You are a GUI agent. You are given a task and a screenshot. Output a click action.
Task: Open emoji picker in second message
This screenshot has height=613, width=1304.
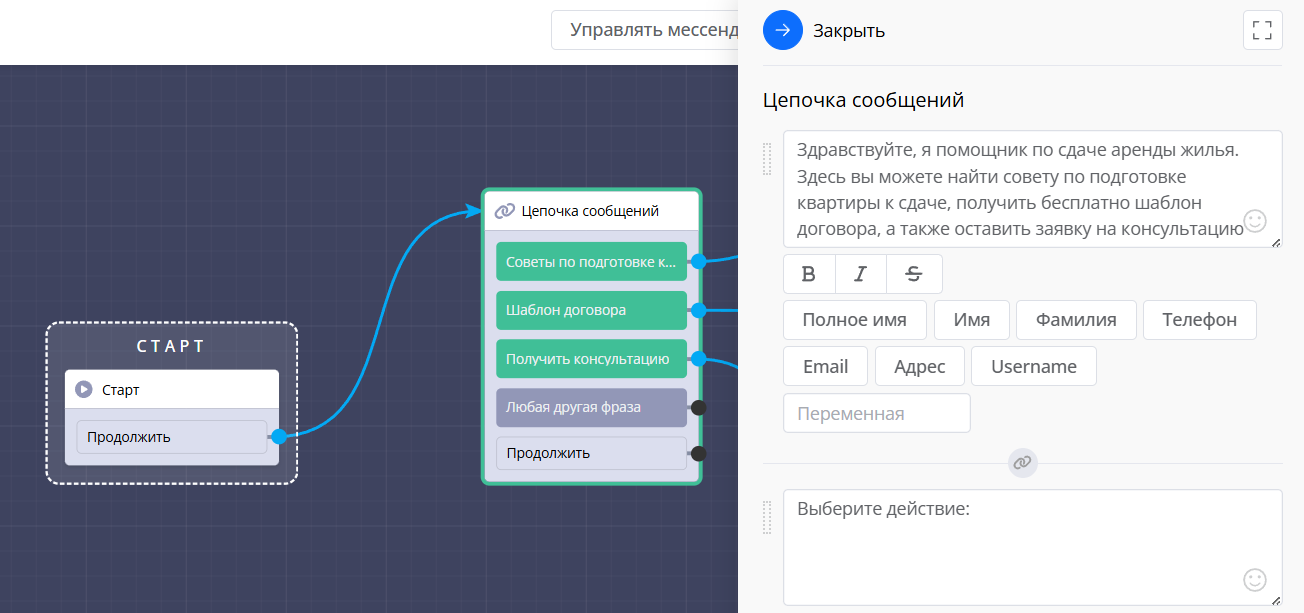[x=1254, y=579]
